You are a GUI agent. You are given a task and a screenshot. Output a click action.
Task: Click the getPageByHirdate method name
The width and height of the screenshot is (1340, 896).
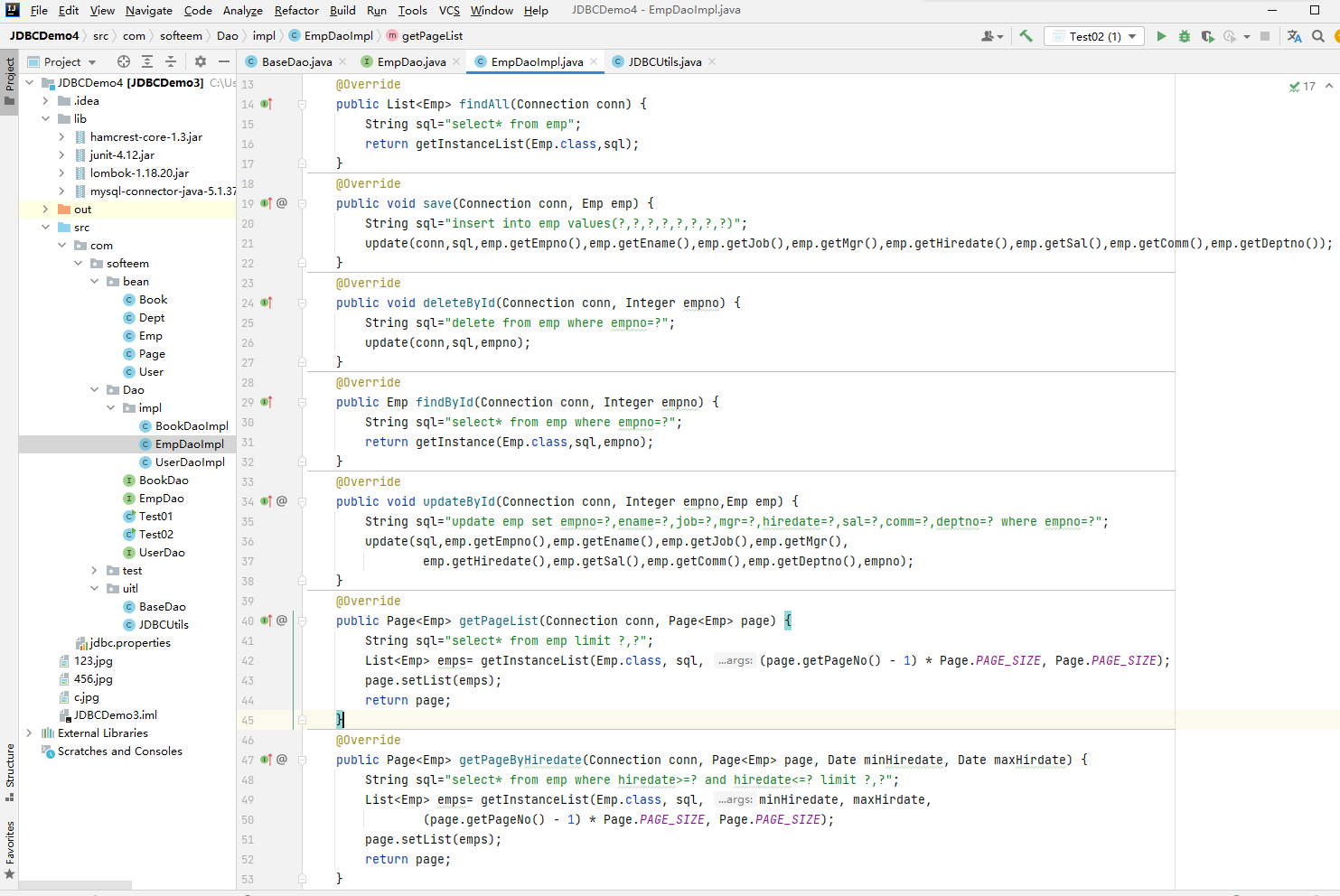[520, 760]
